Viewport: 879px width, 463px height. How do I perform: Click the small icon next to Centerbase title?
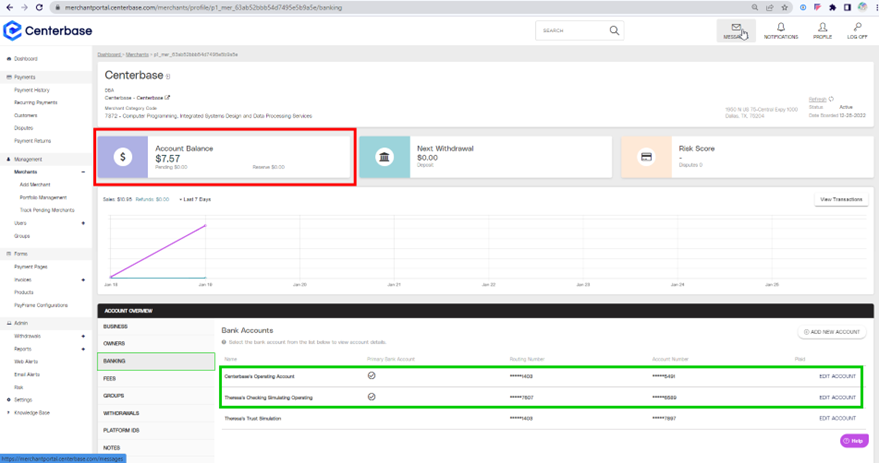coord(168,76)
